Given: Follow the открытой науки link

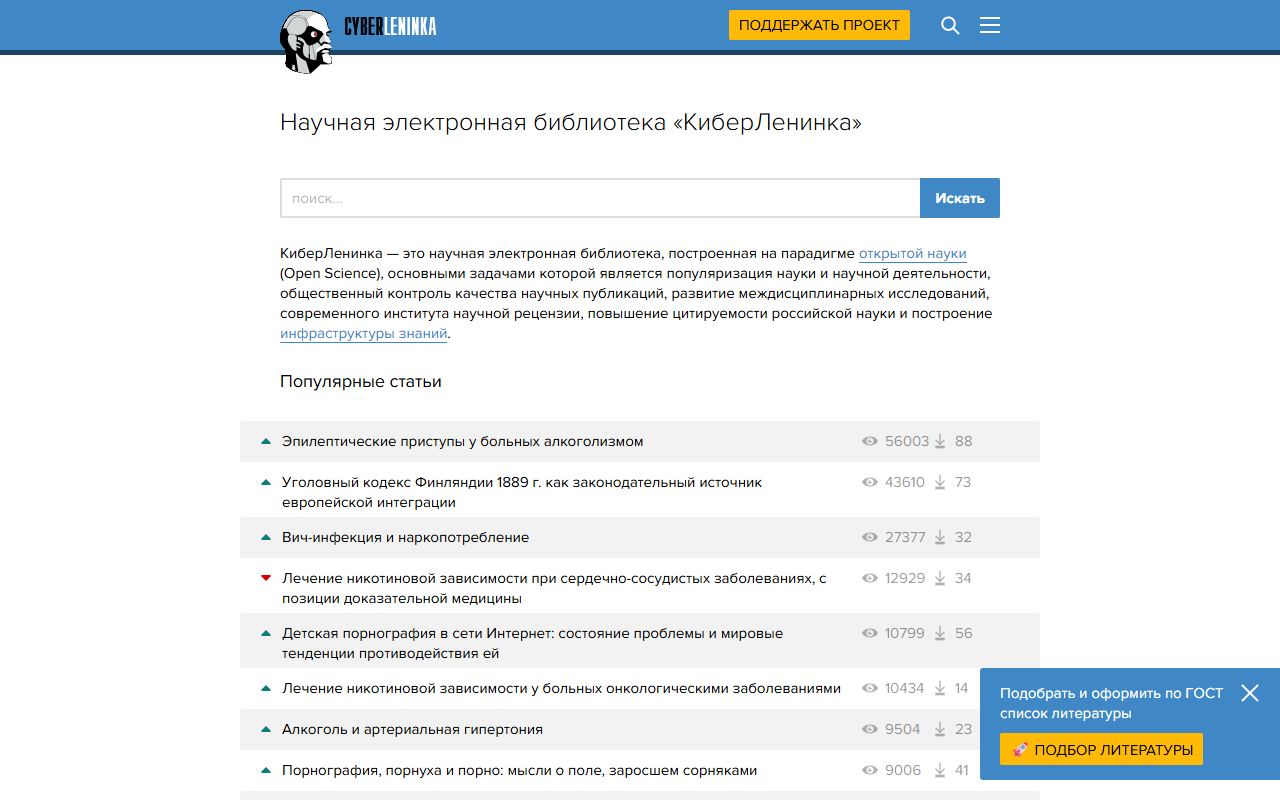Looking at the screenshot, I should tap(913, 254).
